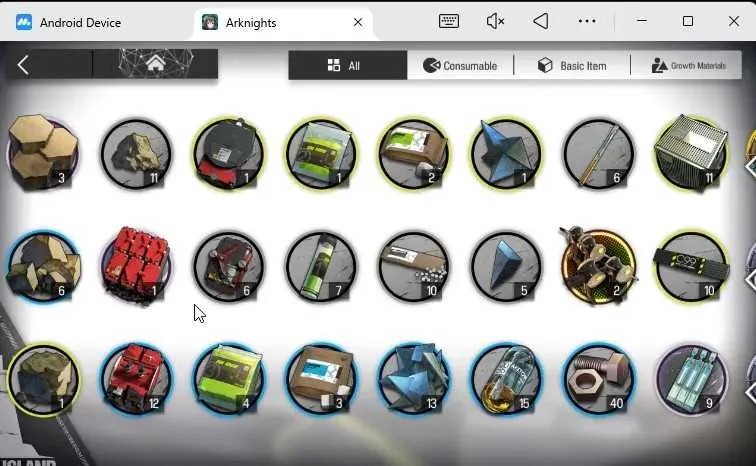Select the tan rock item with count 11
The width and height of the screenshot is (756, 466).
(x=136, y=153)
